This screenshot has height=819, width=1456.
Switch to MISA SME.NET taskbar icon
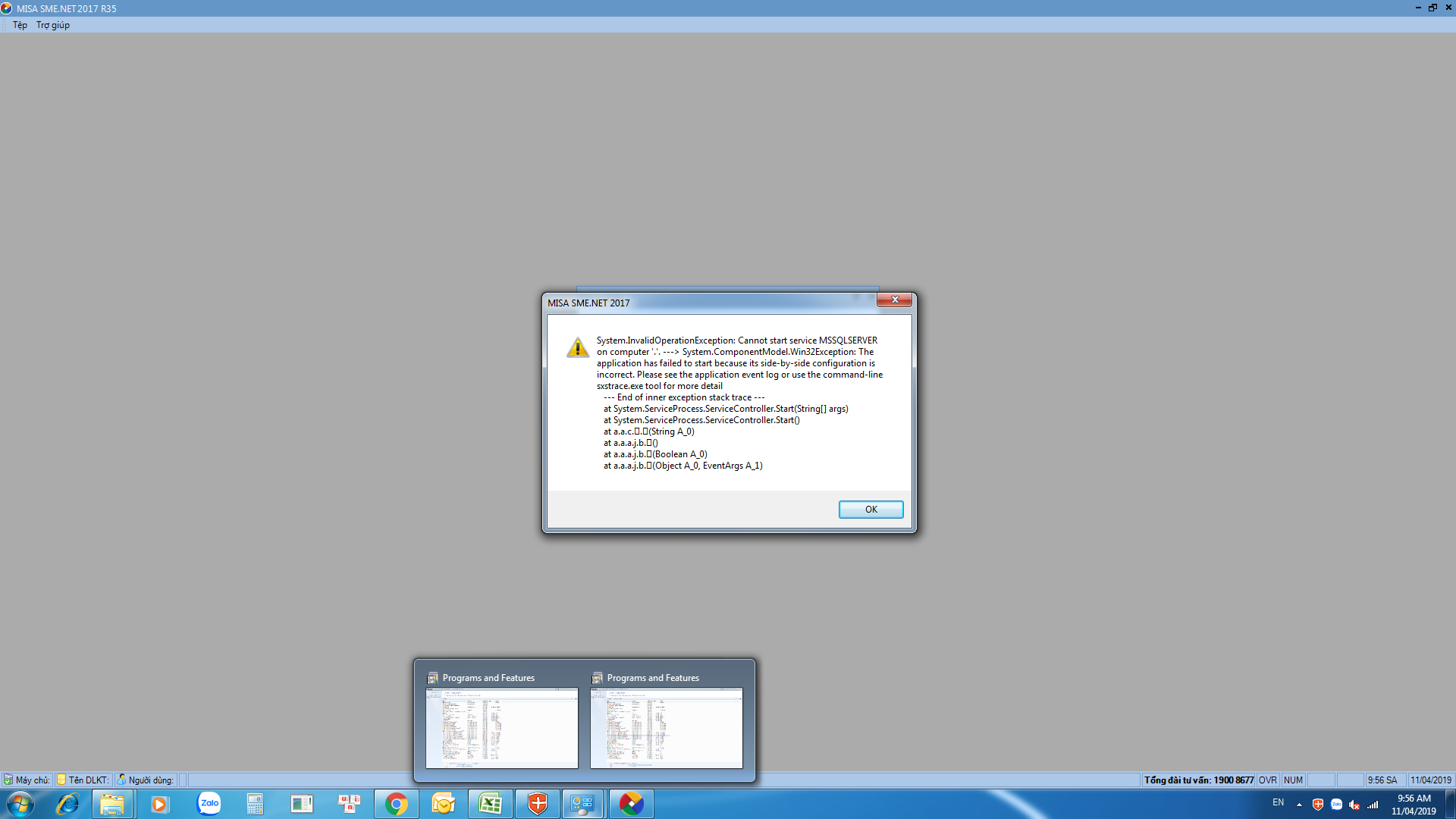(631, 804)
